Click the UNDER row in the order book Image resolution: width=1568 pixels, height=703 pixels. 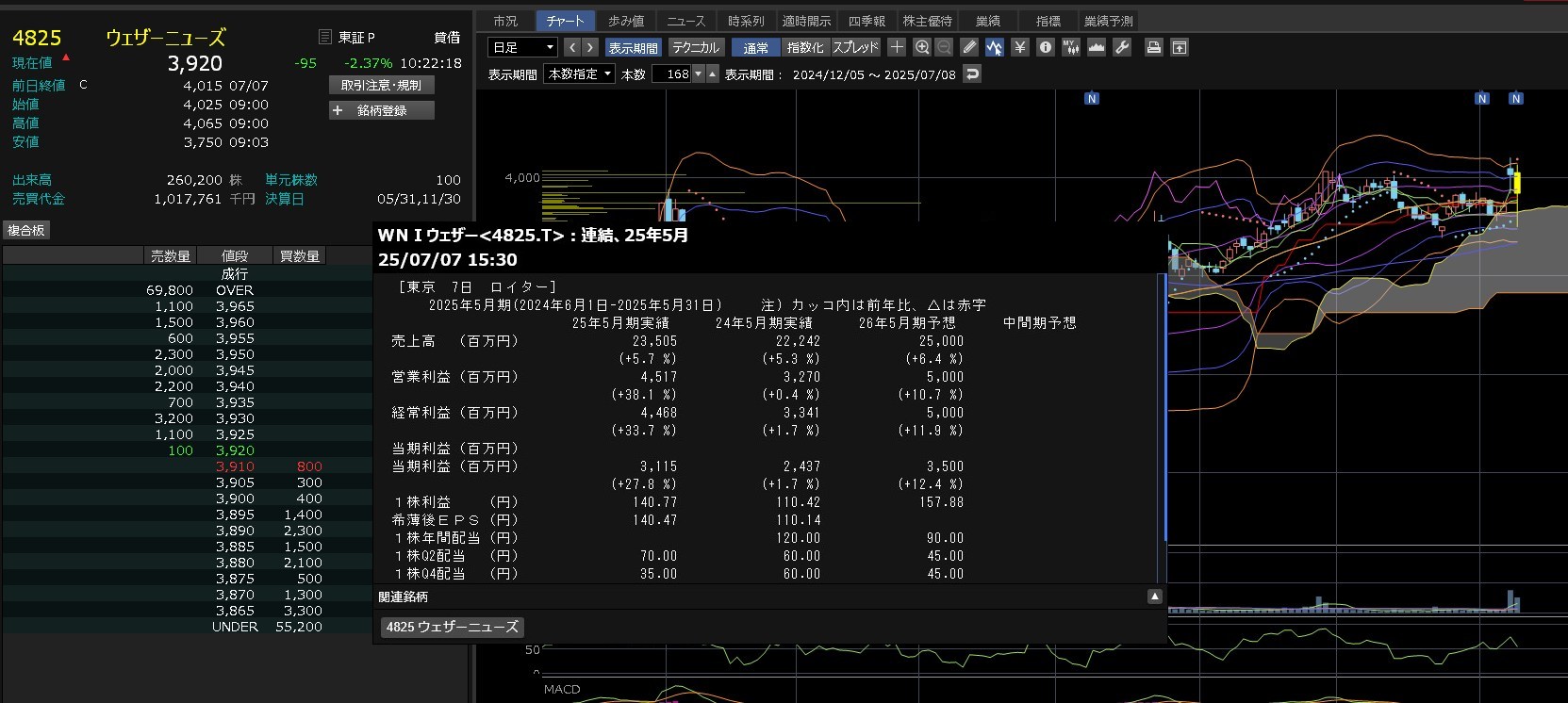235,627
